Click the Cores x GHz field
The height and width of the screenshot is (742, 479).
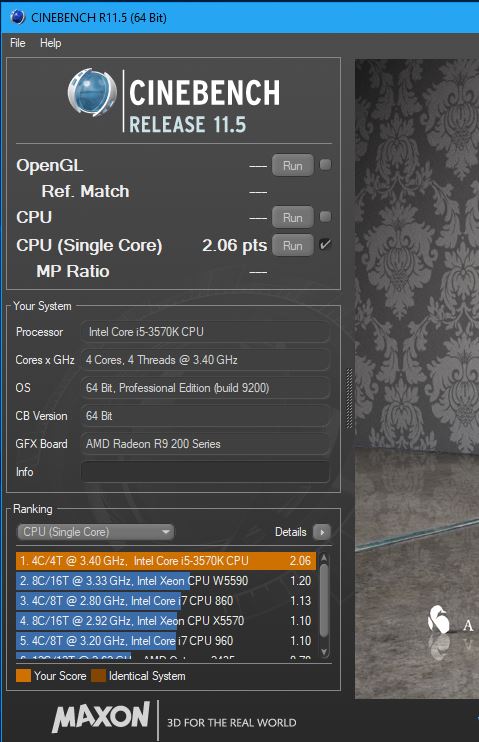205,360
